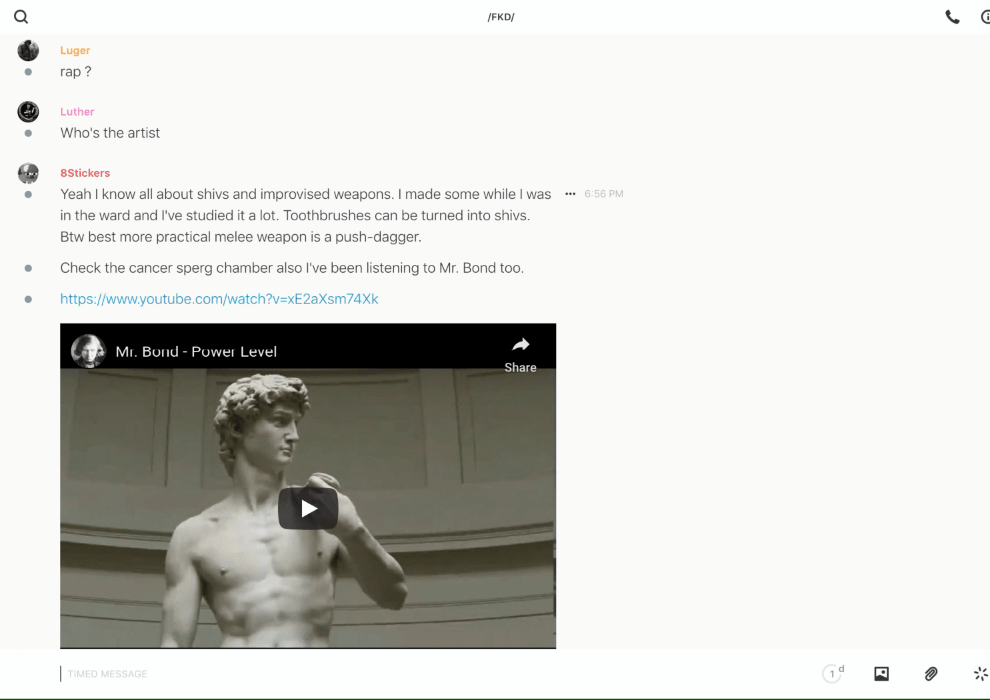Play the Mr. Bond - Power Level video

308,508
